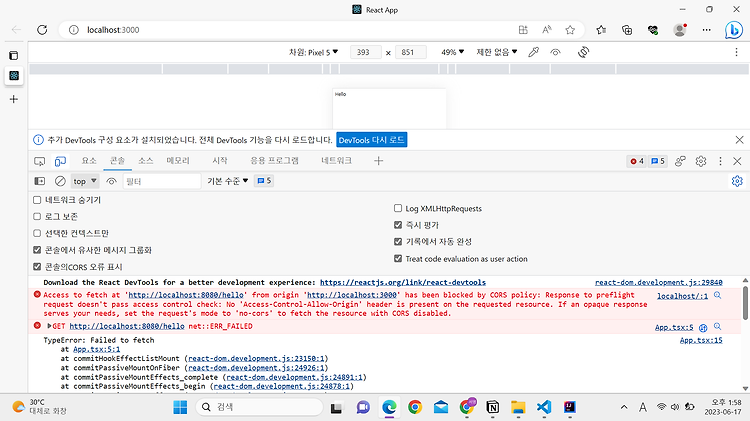Viewport: 750px width, 421px height.
Task: Click the DevTools reload button in the notification bar
Action: tap(372, 140)
